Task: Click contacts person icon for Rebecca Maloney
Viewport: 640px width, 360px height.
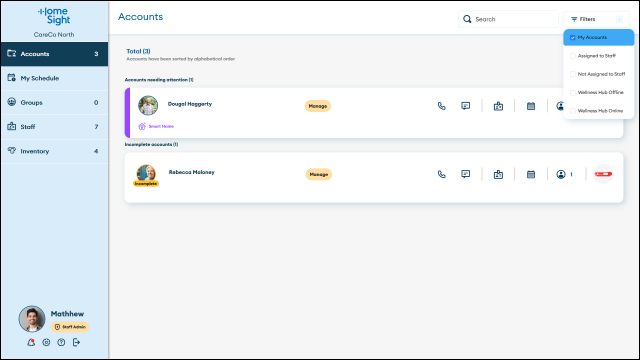Action: 561,174
